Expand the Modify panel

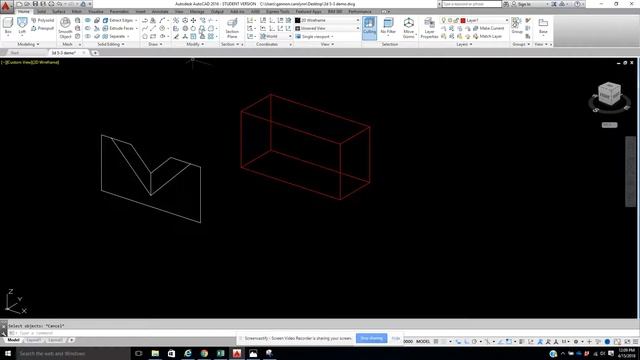pos(195,44)
